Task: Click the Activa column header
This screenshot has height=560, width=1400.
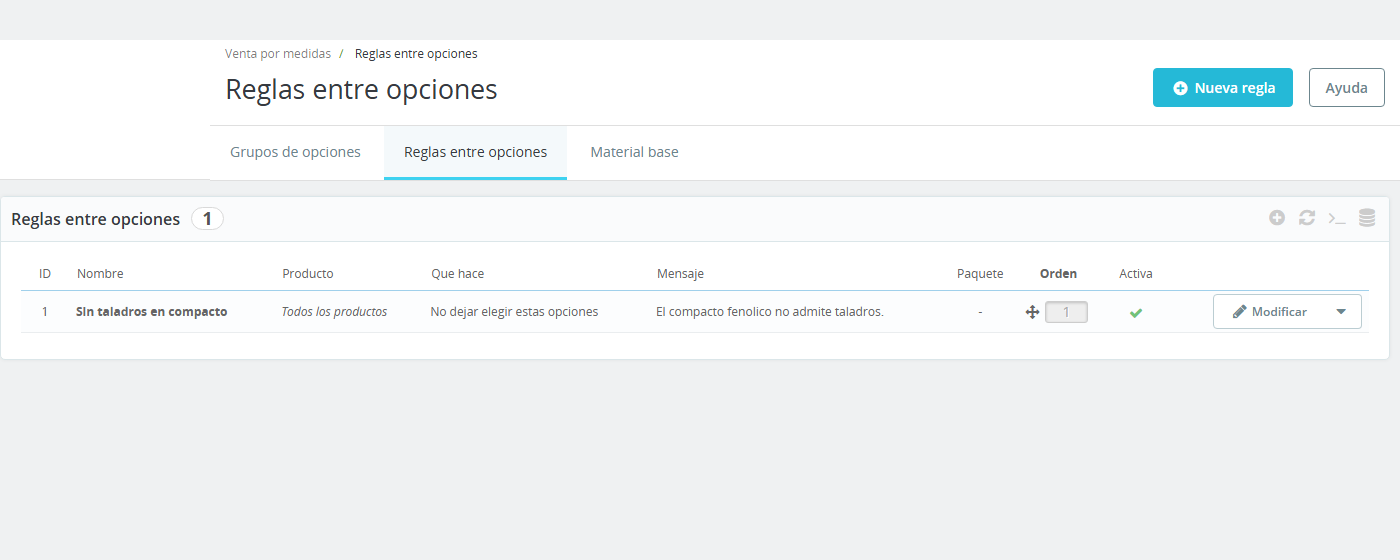Action: [1136, 273]
